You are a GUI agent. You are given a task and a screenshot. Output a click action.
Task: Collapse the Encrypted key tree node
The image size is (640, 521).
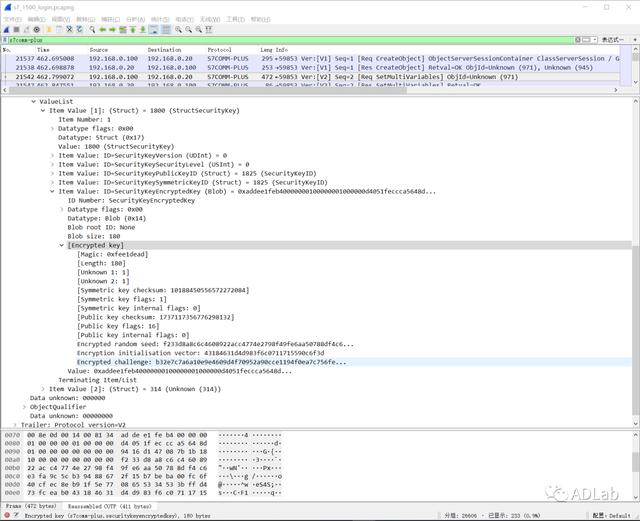click(62, 245)
